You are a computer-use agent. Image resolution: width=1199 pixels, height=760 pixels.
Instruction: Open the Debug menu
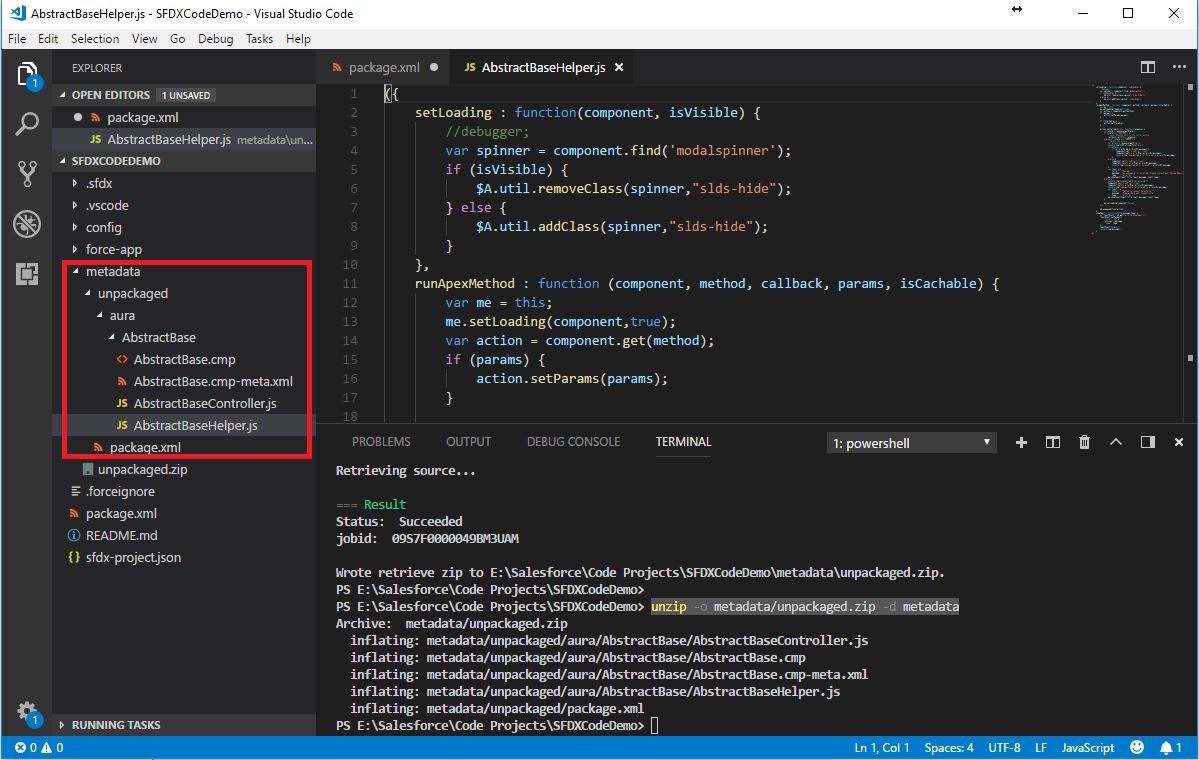pos(216,39)
